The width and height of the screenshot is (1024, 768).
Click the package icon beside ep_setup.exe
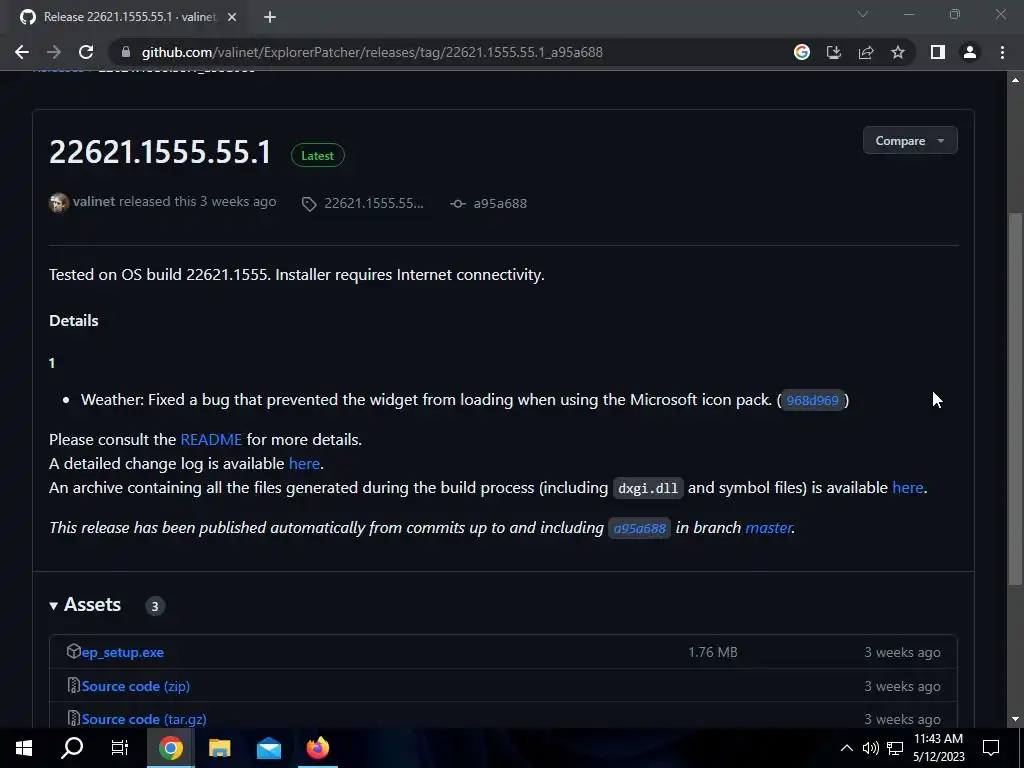[x=74, y=651]
